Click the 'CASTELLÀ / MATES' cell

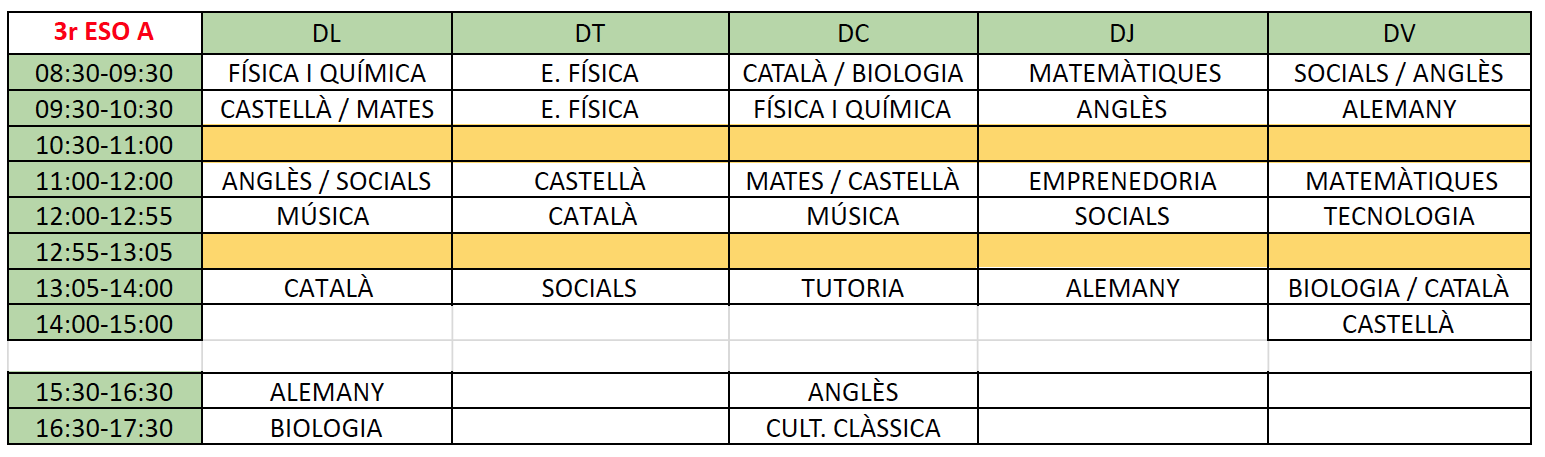[326, 109]
